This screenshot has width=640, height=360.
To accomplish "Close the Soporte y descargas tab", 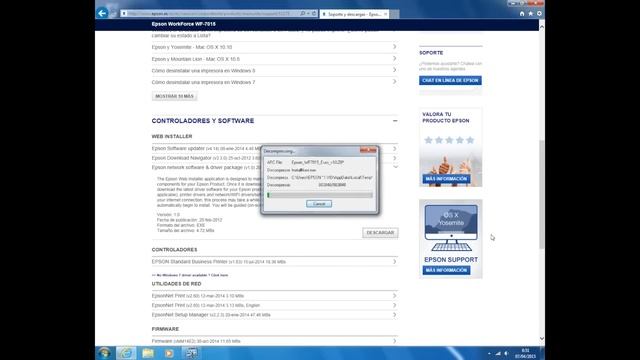I will 385,14.
